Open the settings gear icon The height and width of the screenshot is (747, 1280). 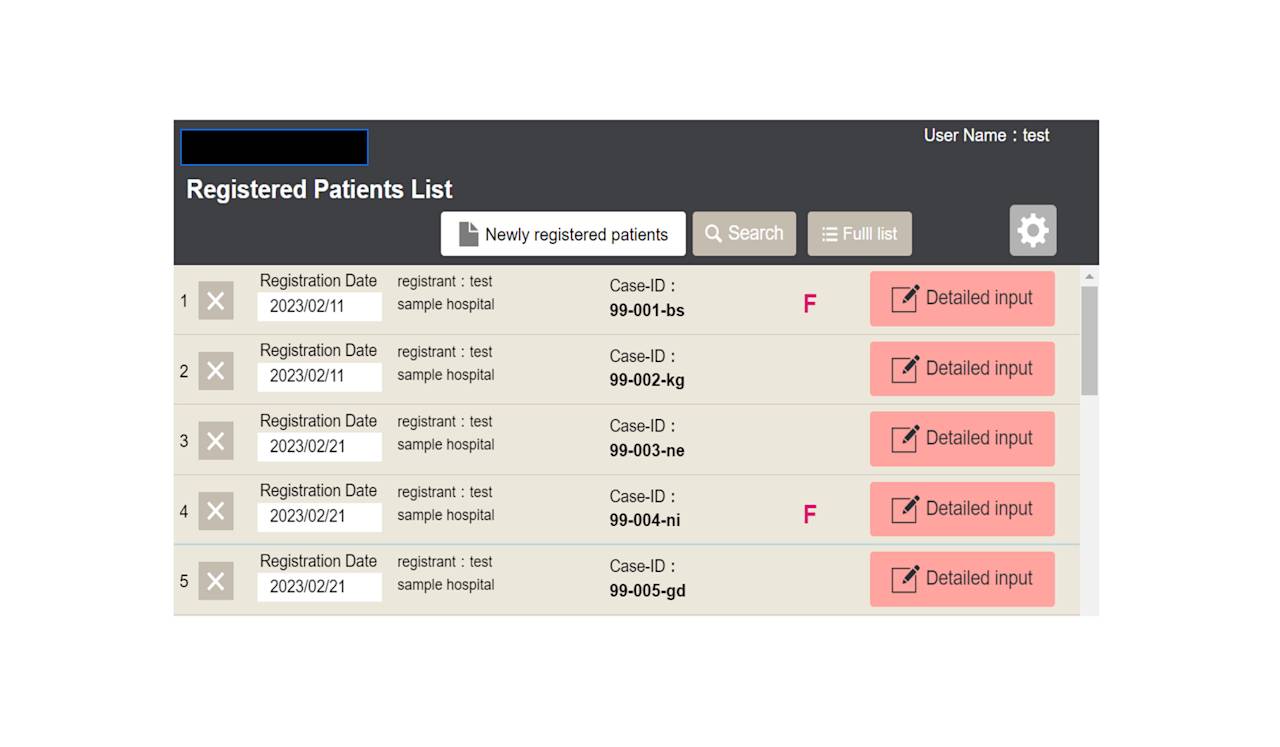coord(1032,231)
